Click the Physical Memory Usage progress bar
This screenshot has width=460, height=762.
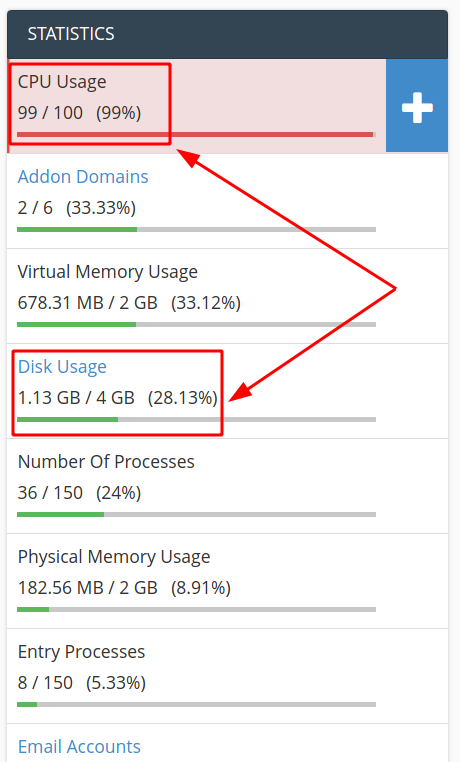pos(196,609)
